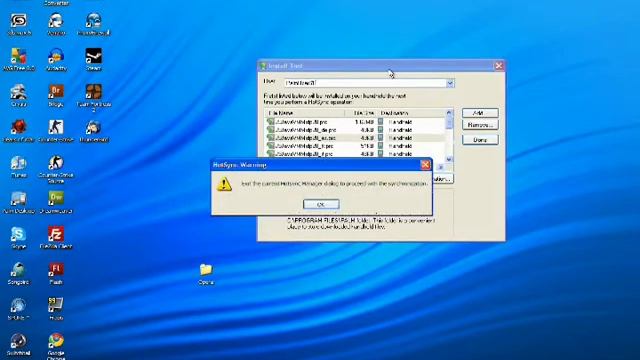Click the Done button in Install Tool
The height and width of the screenshot is (360, 640).
[480, 140]
